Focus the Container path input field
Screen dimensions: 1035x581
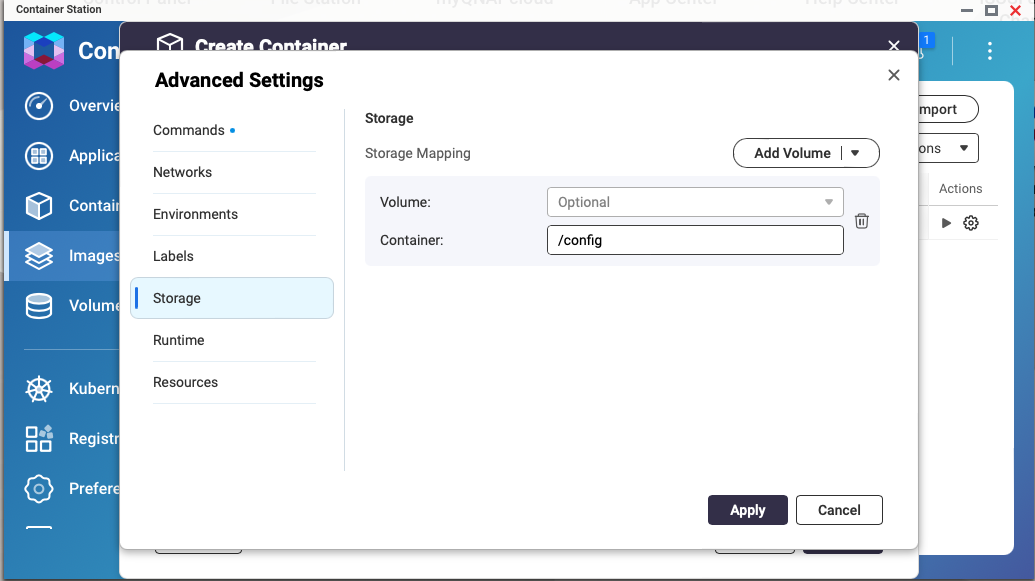pos(695,240)
